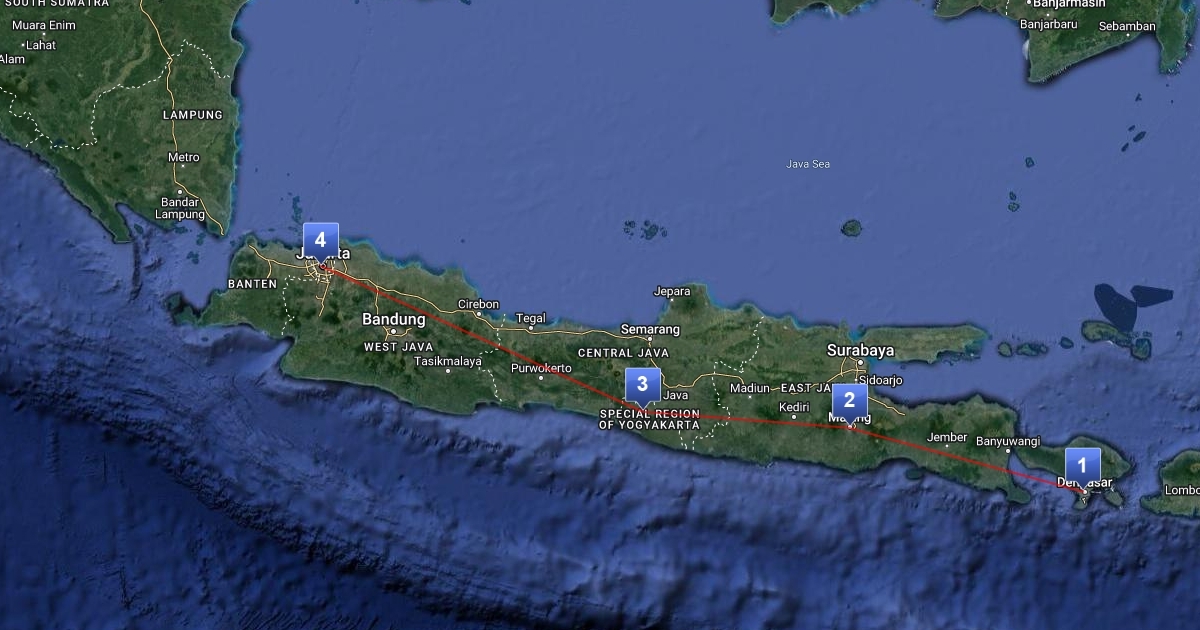Click the Jember city label
The height and width of the screenshot is (630, 1200).
947,437
